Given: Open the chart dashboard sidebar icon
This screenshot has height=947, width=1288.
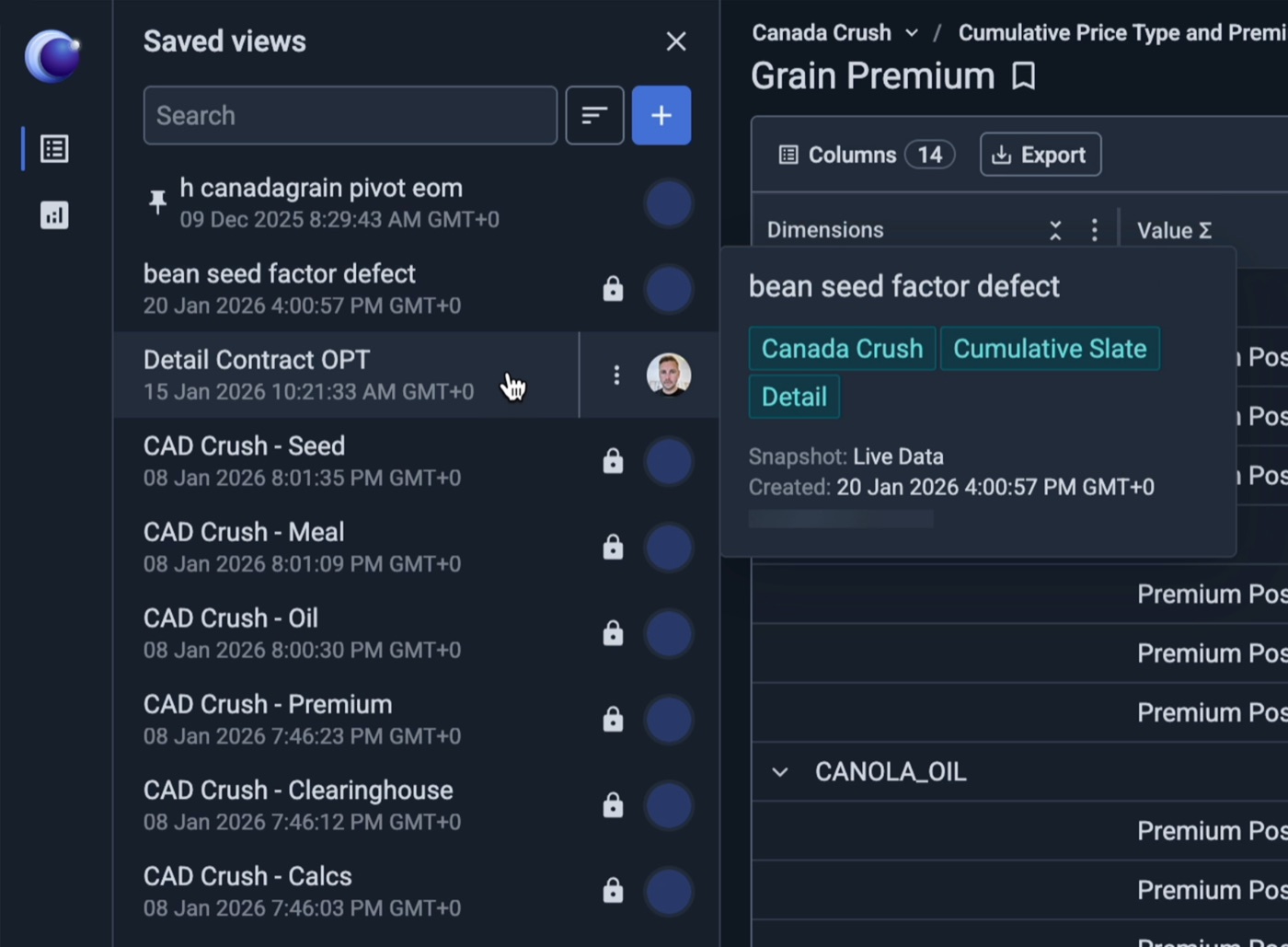Looking at the screenshot, I should pyautogui.click(x=54, y=215).
